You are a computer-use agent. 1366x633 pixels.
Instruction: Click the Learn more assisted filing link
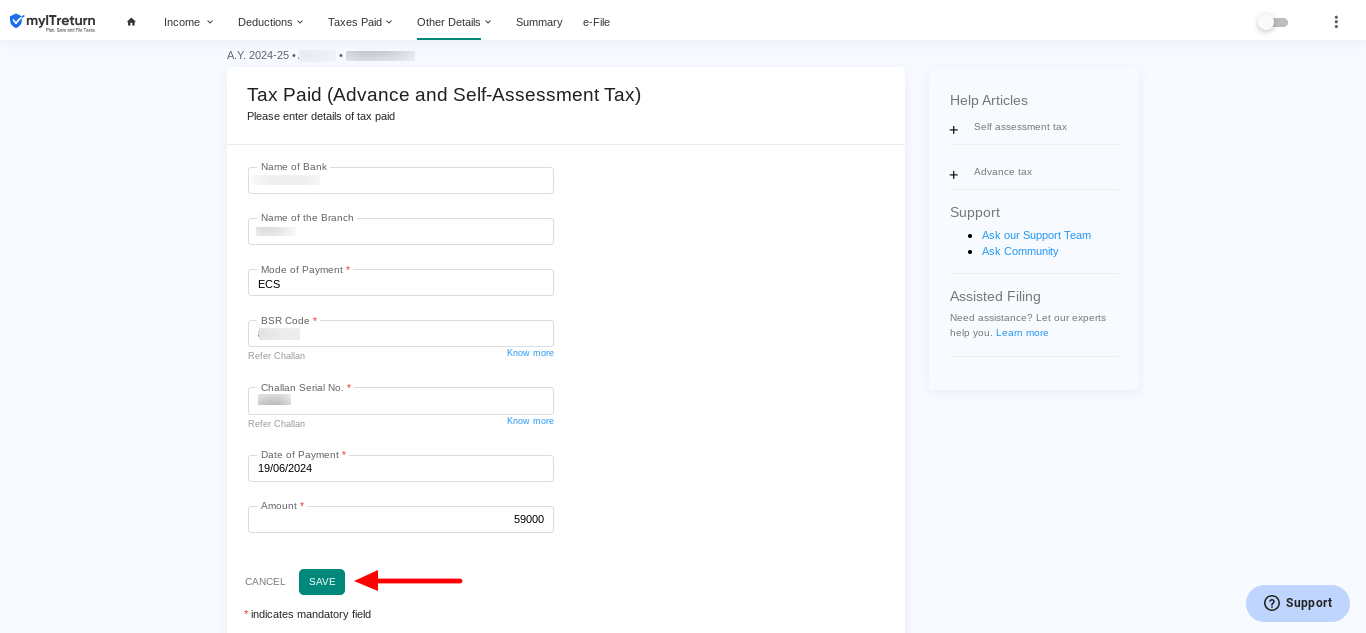click(1022, 332)
